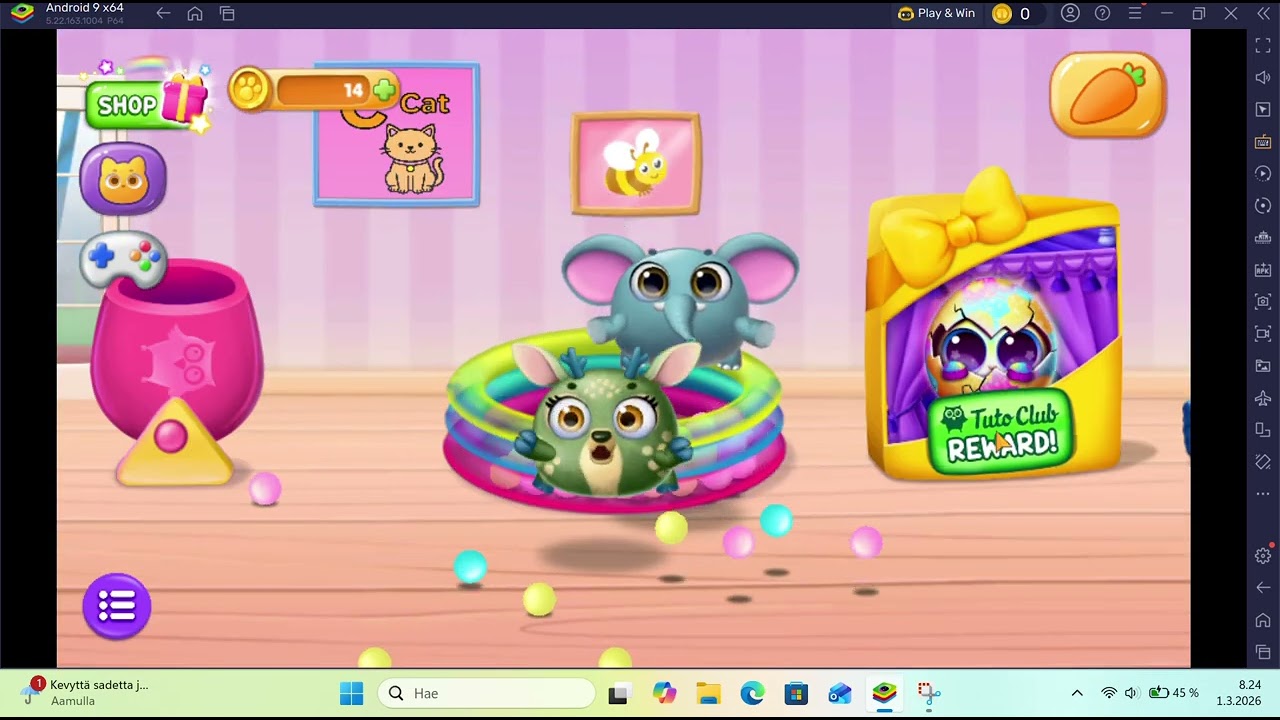Claim the Tuto Club REWARD! button

(1001, 432)
